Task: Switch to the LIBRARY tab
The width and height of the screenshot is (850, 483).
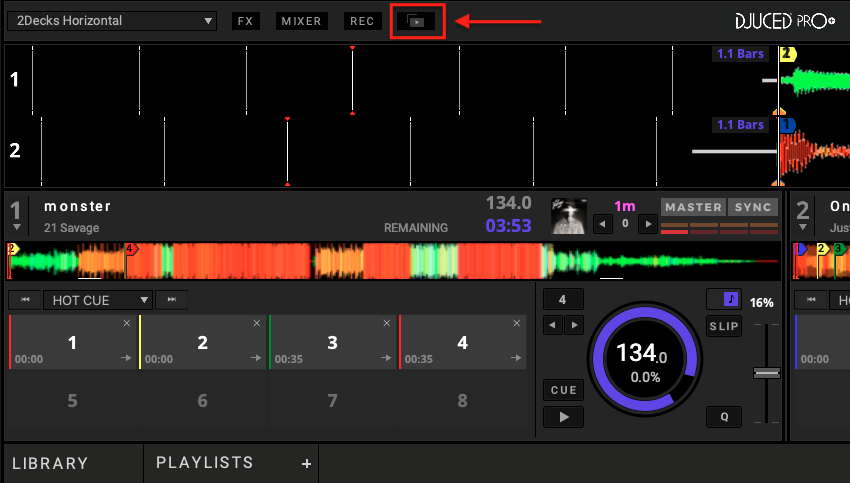Action: tap(50, 464)
